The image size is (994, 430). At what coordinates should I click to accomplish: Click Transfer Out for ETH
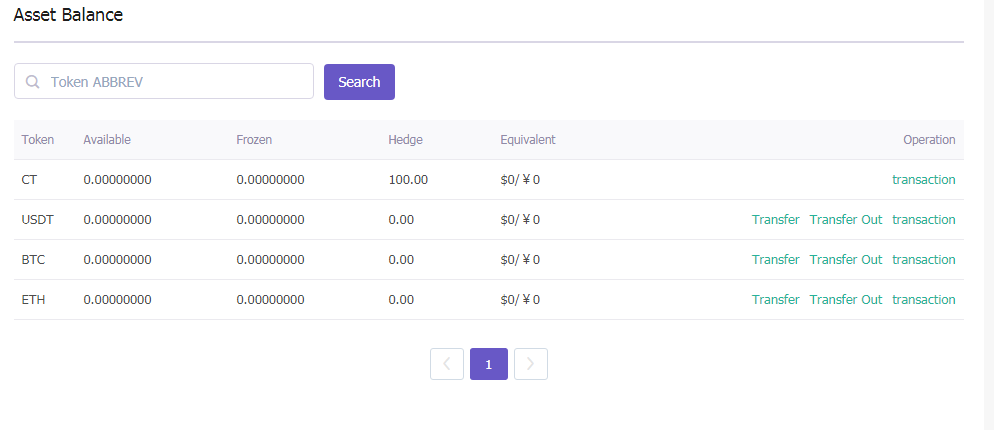point(845,300)
